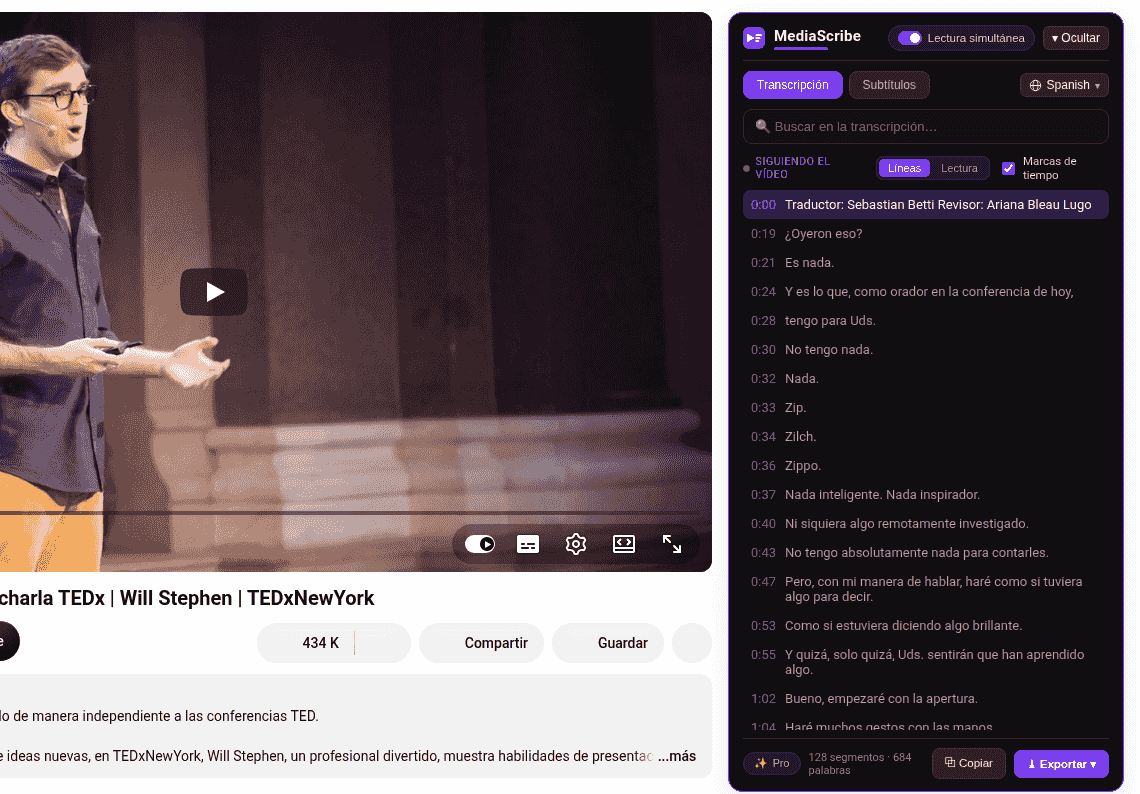Click the transcript search field
Viewport: 1140px width, 794px height.
pyautogui.click(x=926, y=127)
